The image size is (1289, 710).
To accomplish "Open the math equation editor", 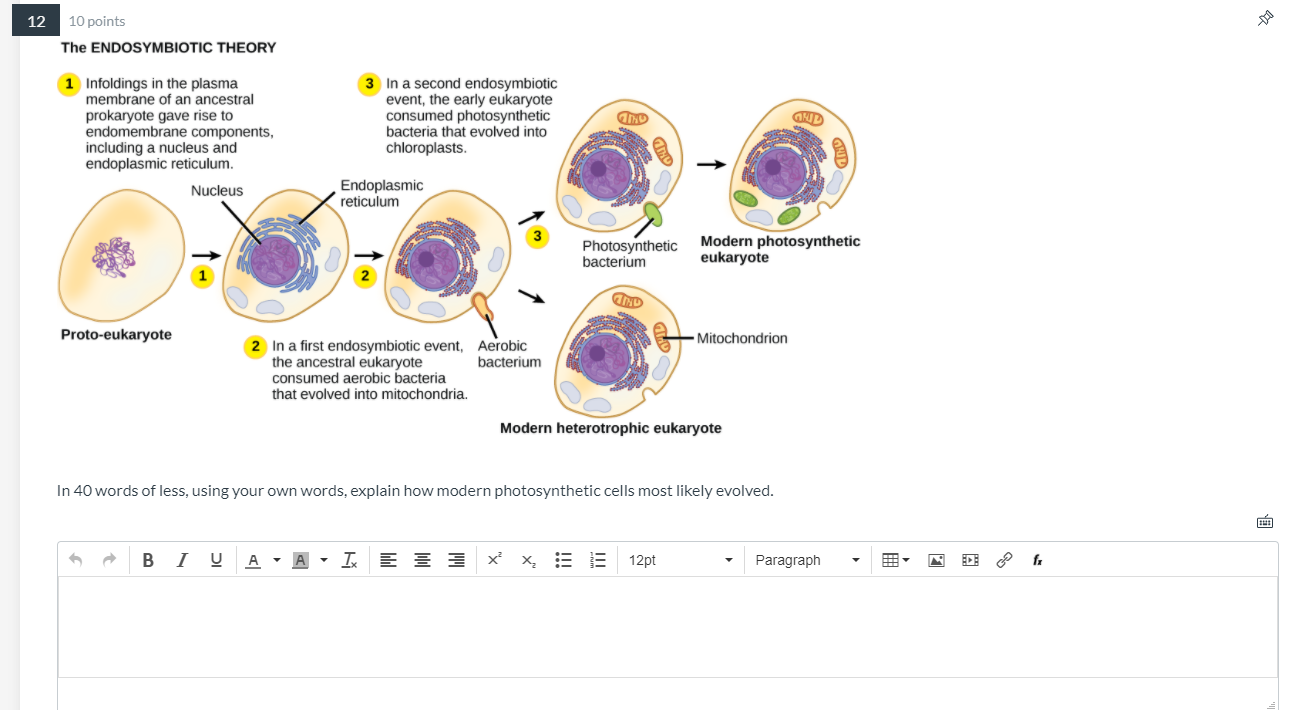I will point(1038,560).
